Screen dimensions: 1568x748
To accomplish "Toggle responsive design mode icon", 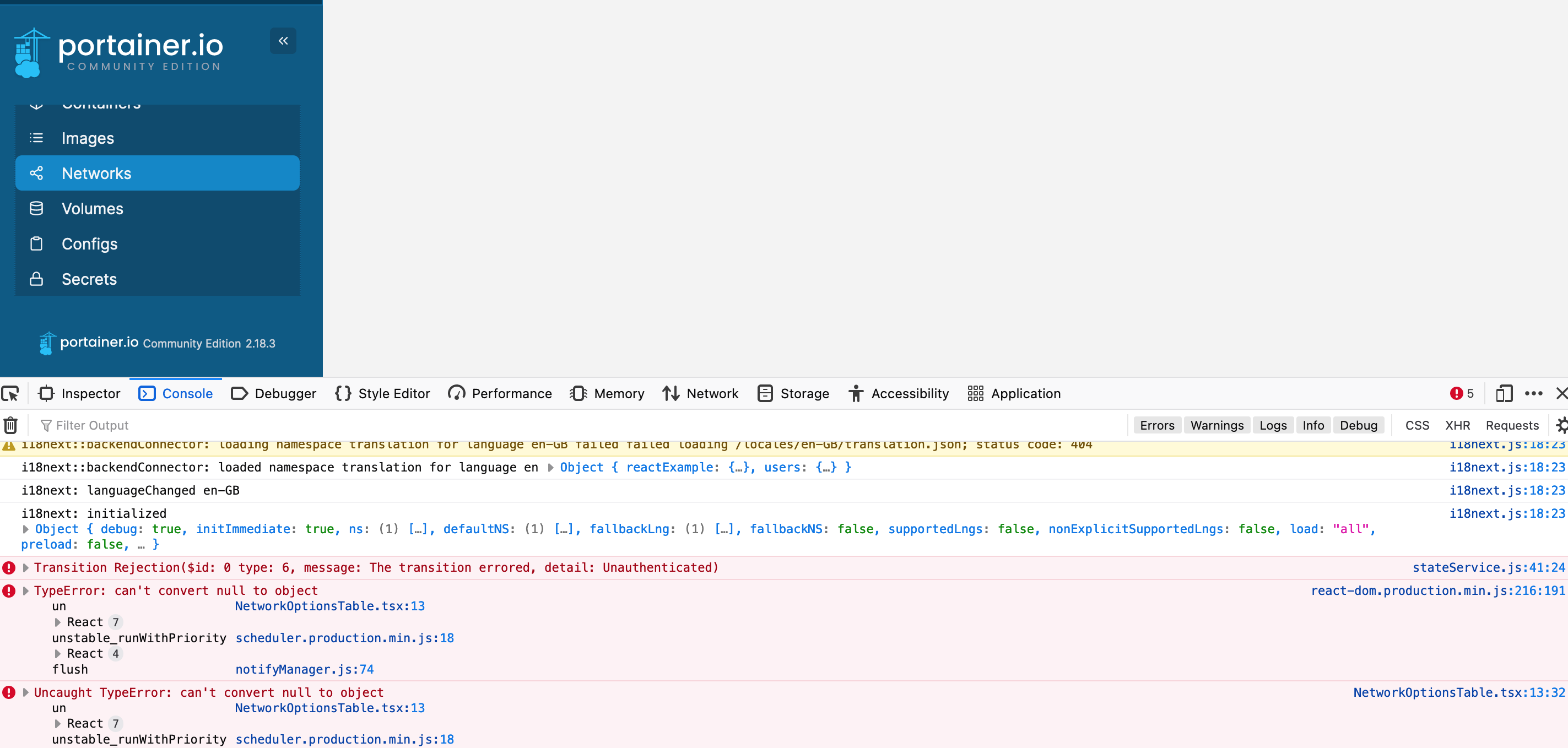I will pos(1504,393).
